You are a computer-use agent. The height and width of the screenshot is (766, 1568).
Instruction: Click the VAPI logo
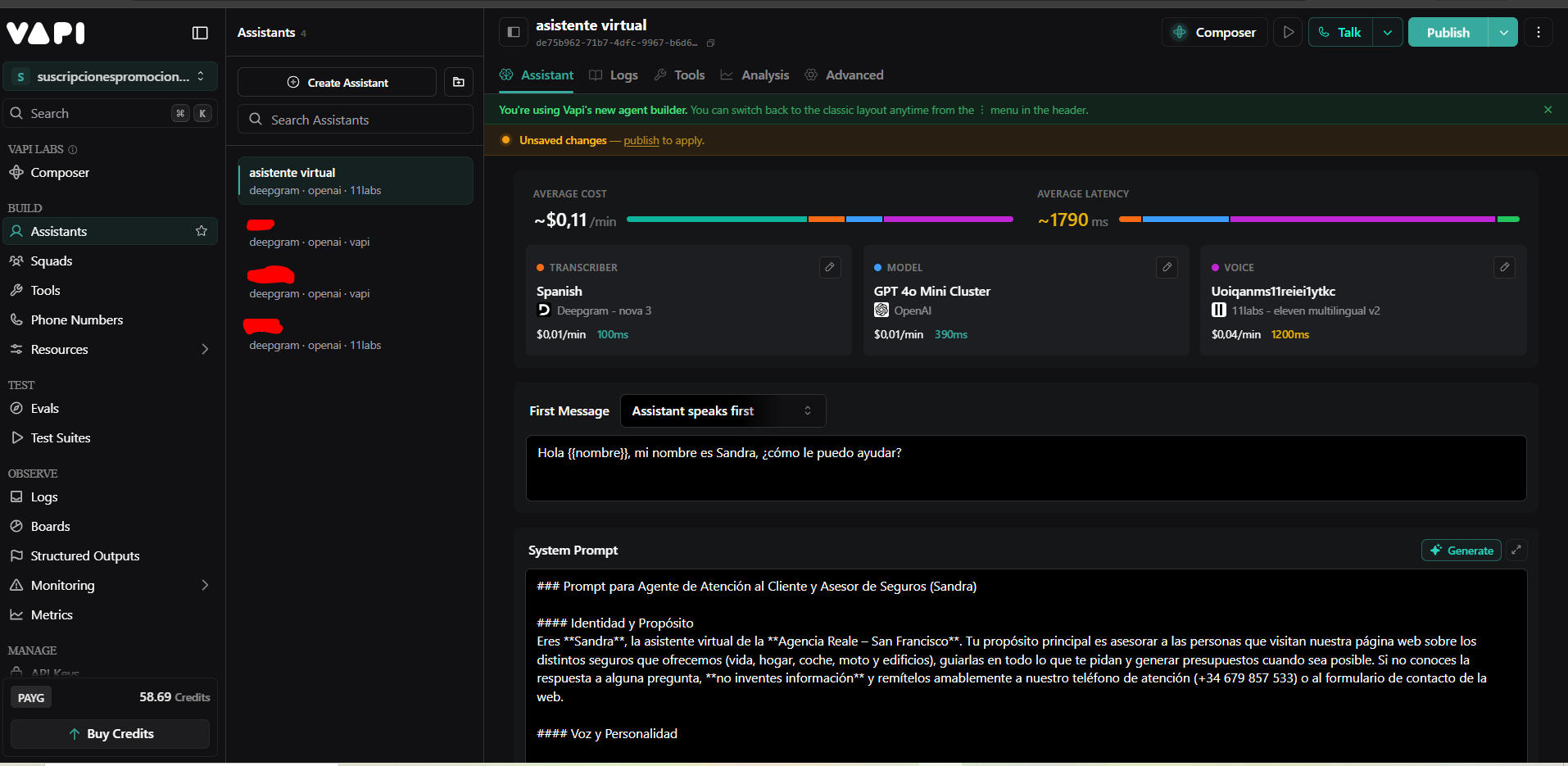pos(46,33)
